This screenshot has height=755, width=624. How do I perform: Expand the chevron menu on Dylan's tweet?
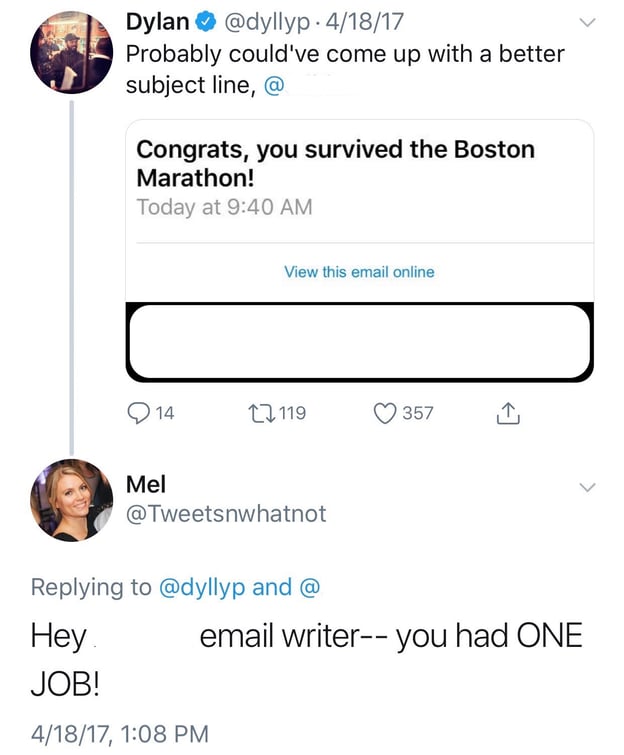point(587,23)
